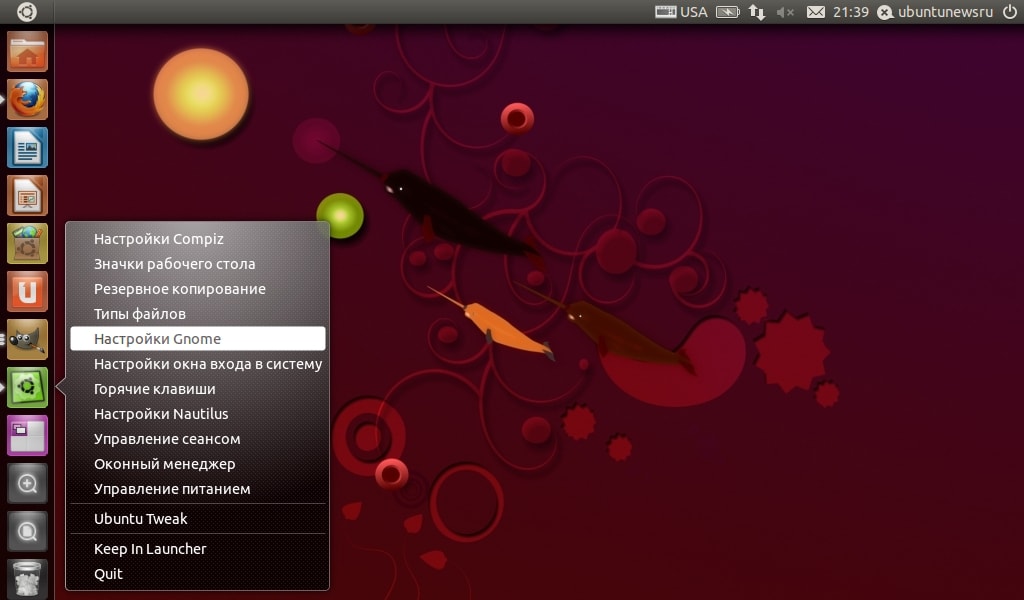The width and height of the screenshot is (1024, 600).
Task: Open the muted sound volume indicator
Action: (x=785, y=12)
